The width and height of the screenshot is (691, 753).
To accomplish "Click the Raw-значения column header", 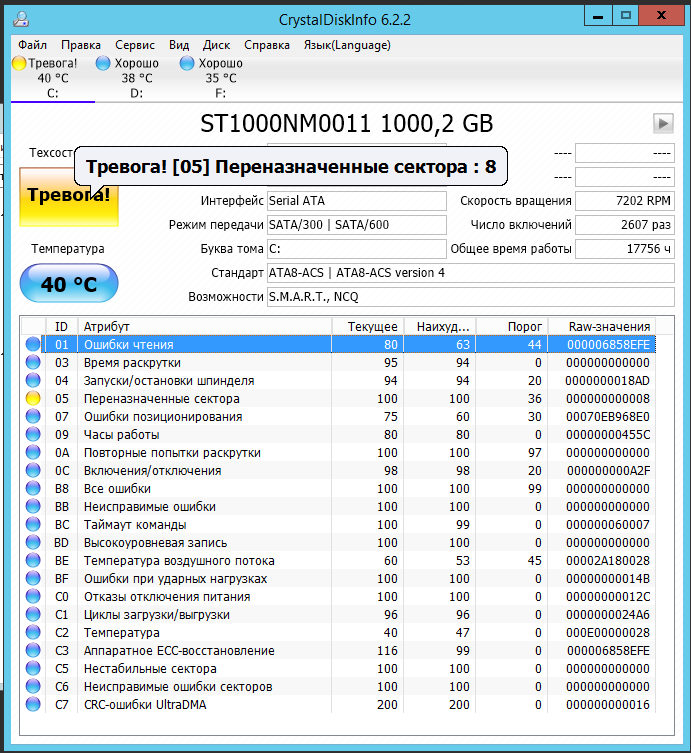I will click(602, 327).
